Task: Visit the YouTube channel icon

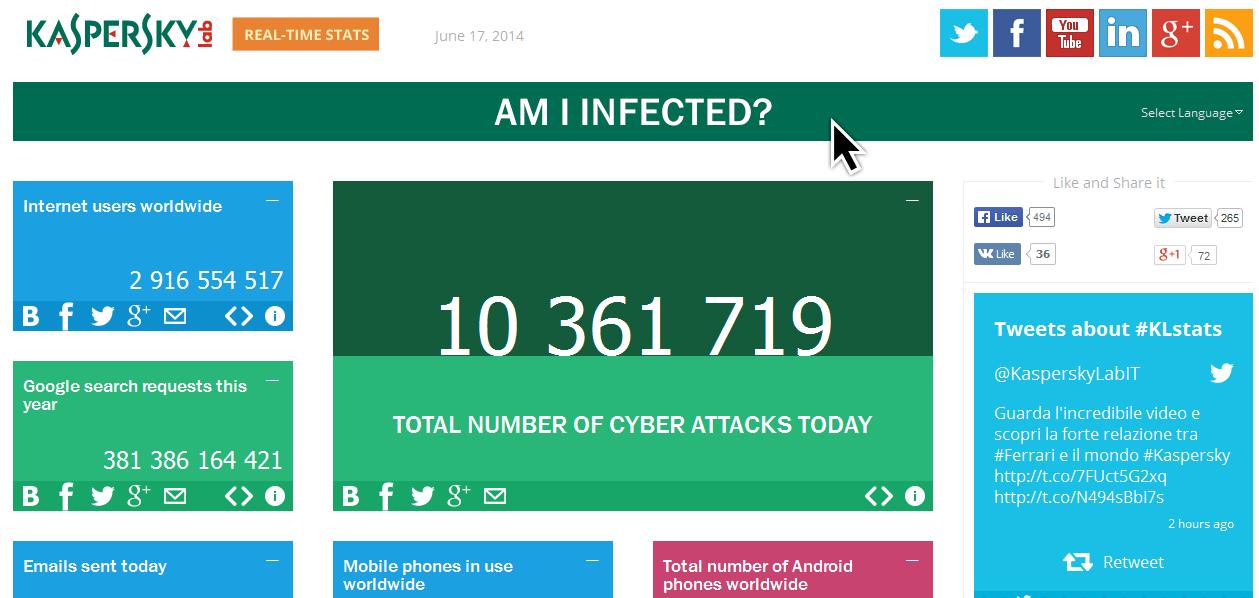Action: 1069,33
